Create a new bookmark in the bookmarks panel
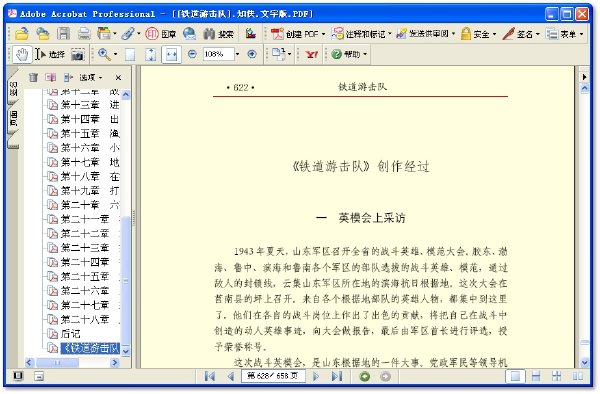The height and width of the screenshot is (394, 600). click(51, 78)
